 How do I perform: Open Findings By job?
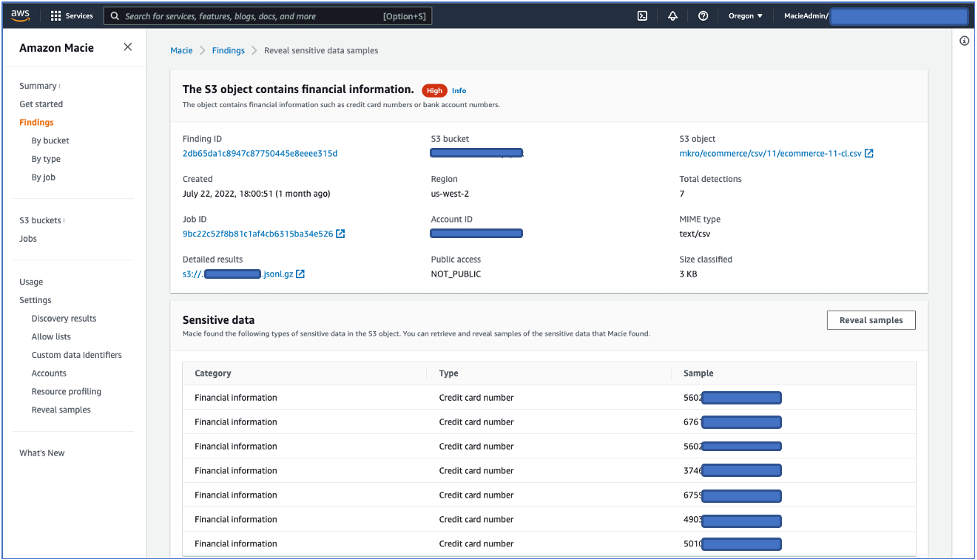(44, 178)
